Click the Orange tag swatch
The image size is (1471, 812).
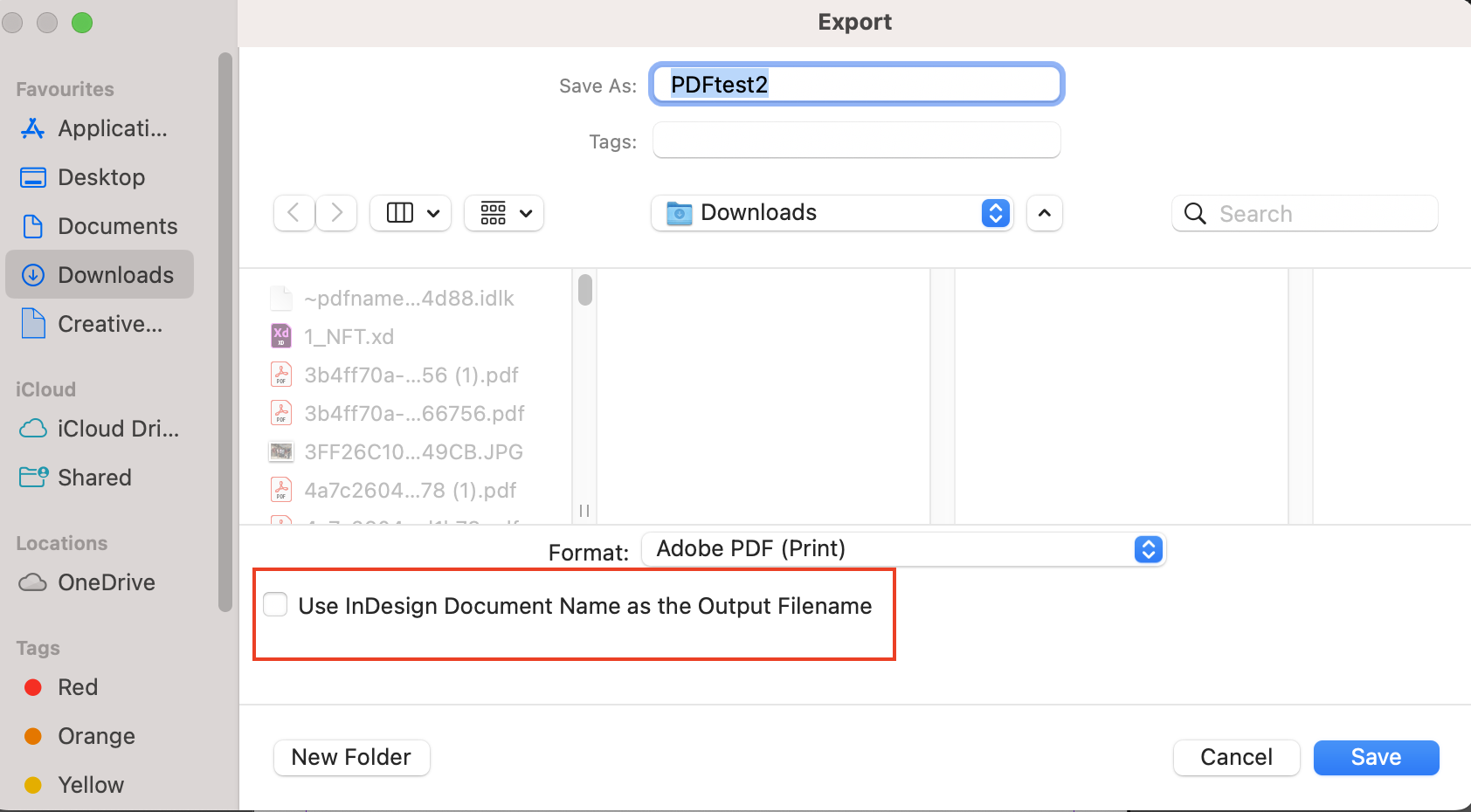(x=32, y=736)
